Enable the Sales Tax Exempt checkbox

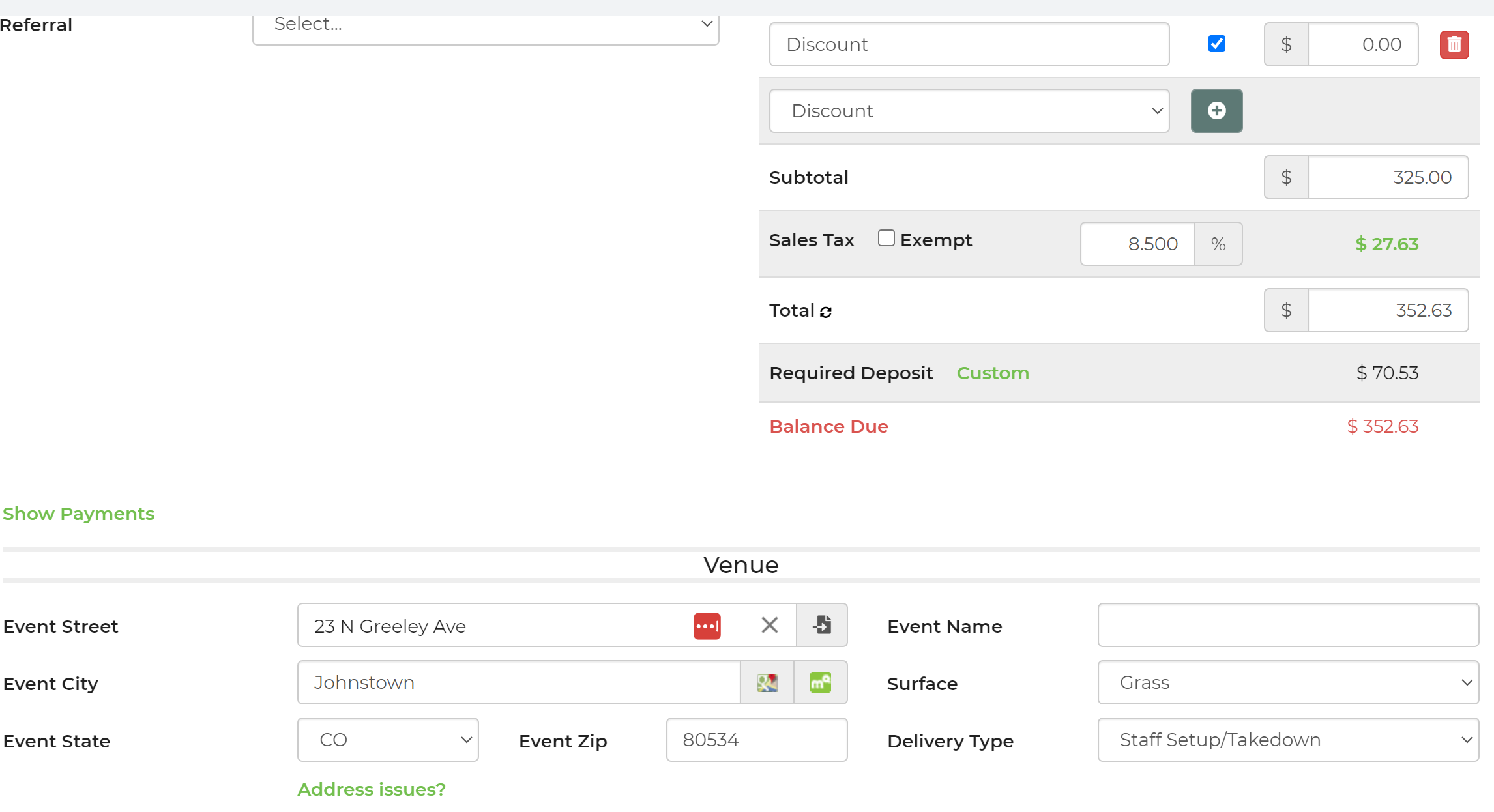coord(886,239)
